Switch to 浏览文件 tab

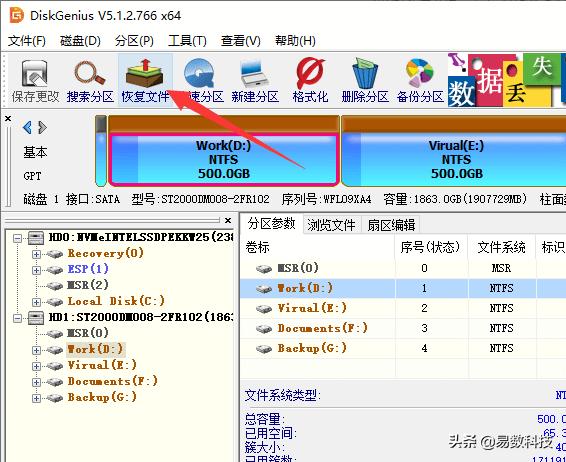[x=331, y=225]
